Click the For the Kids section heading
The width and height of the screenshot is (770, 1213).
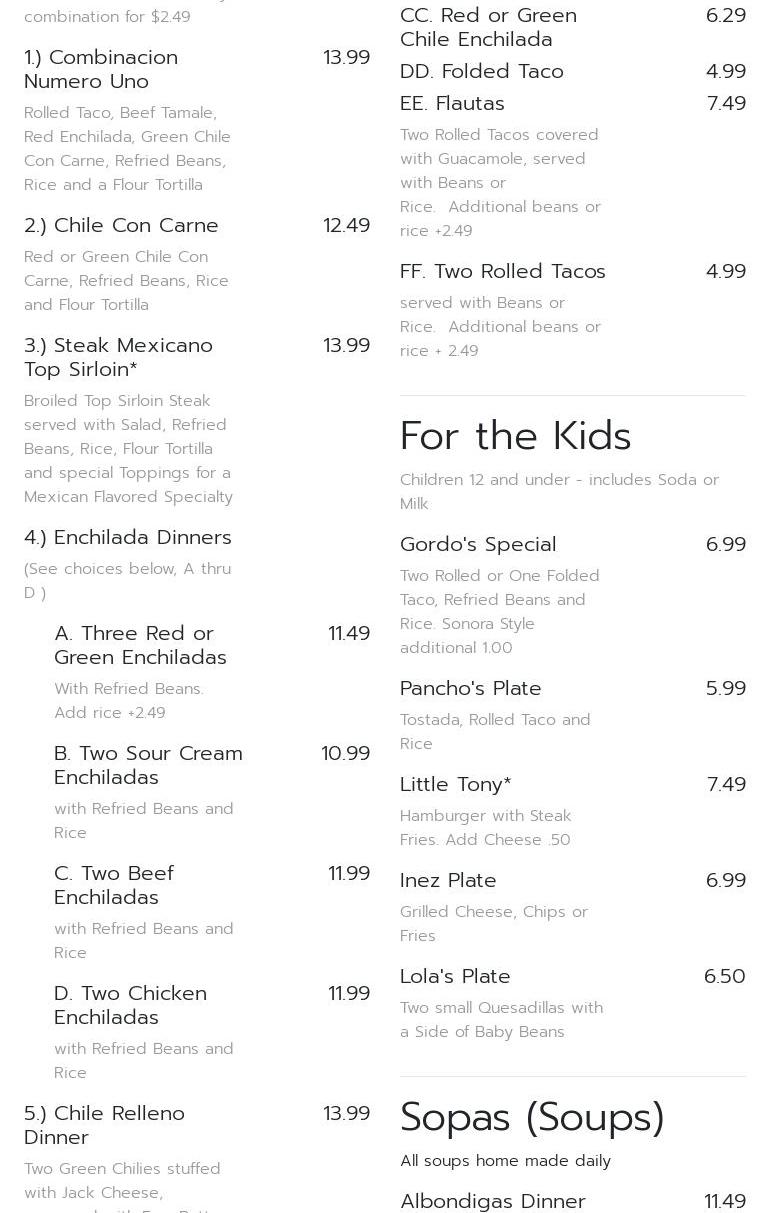[x=515, y=436]
